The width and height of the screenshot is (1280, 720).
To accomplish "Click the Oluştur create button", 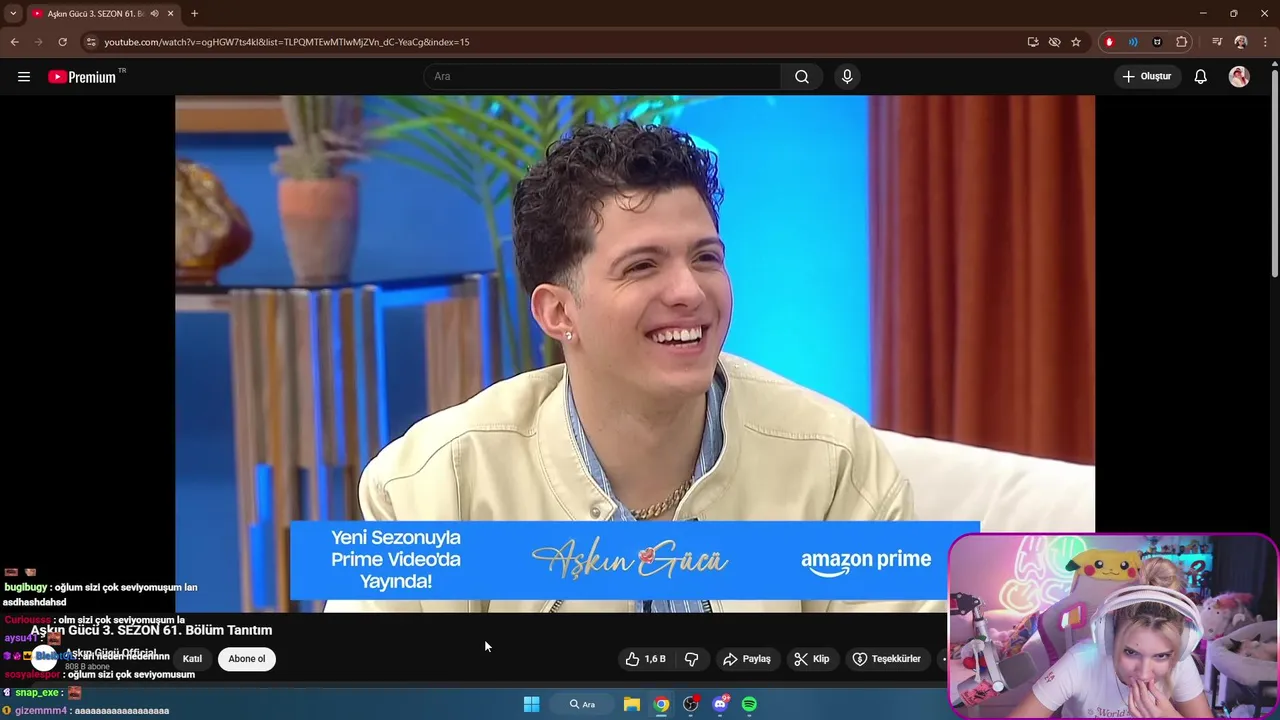I will click(x=1147, y=77).
